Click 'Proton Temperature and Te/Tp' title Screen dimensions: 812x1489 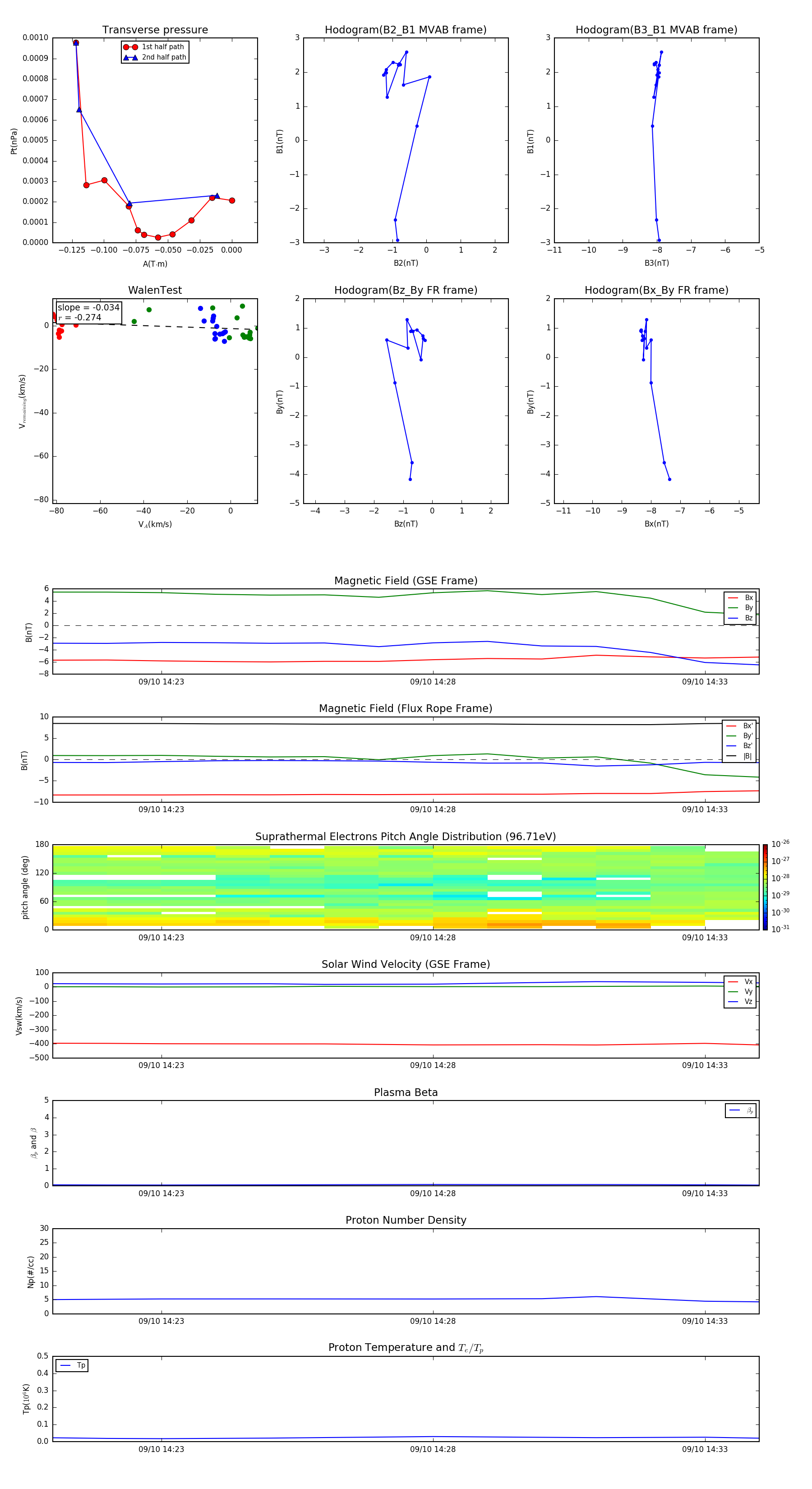coord(406,1347)
